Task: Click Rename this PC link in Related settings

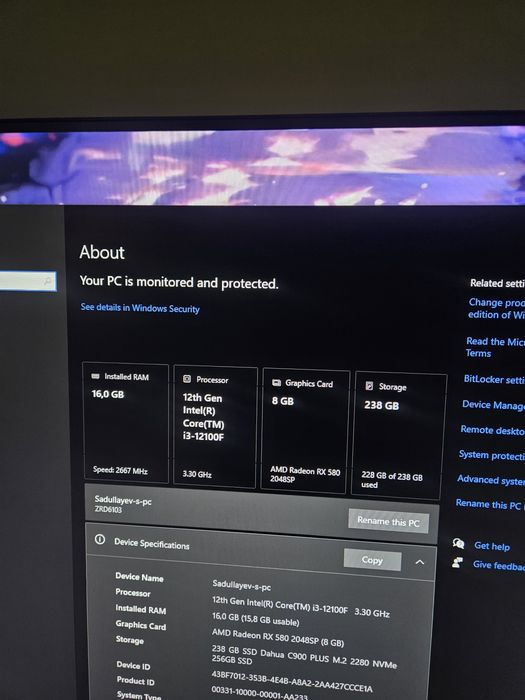Action: pyautogui.click(x=490, y=504)
